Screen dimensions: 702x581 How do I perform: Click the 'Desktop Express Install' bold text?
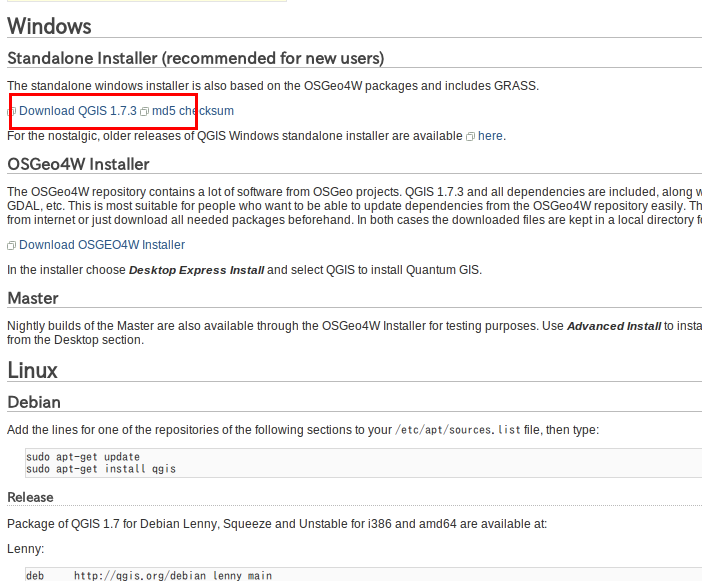point(197,270)
